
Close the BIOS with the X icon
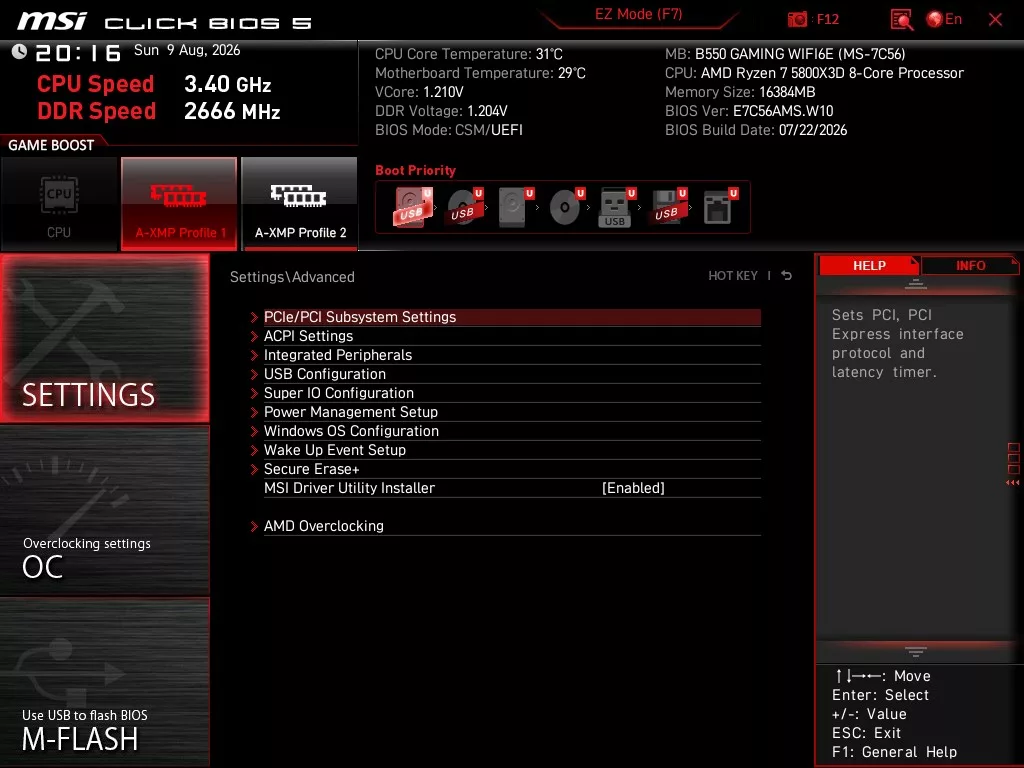[995, 19]
